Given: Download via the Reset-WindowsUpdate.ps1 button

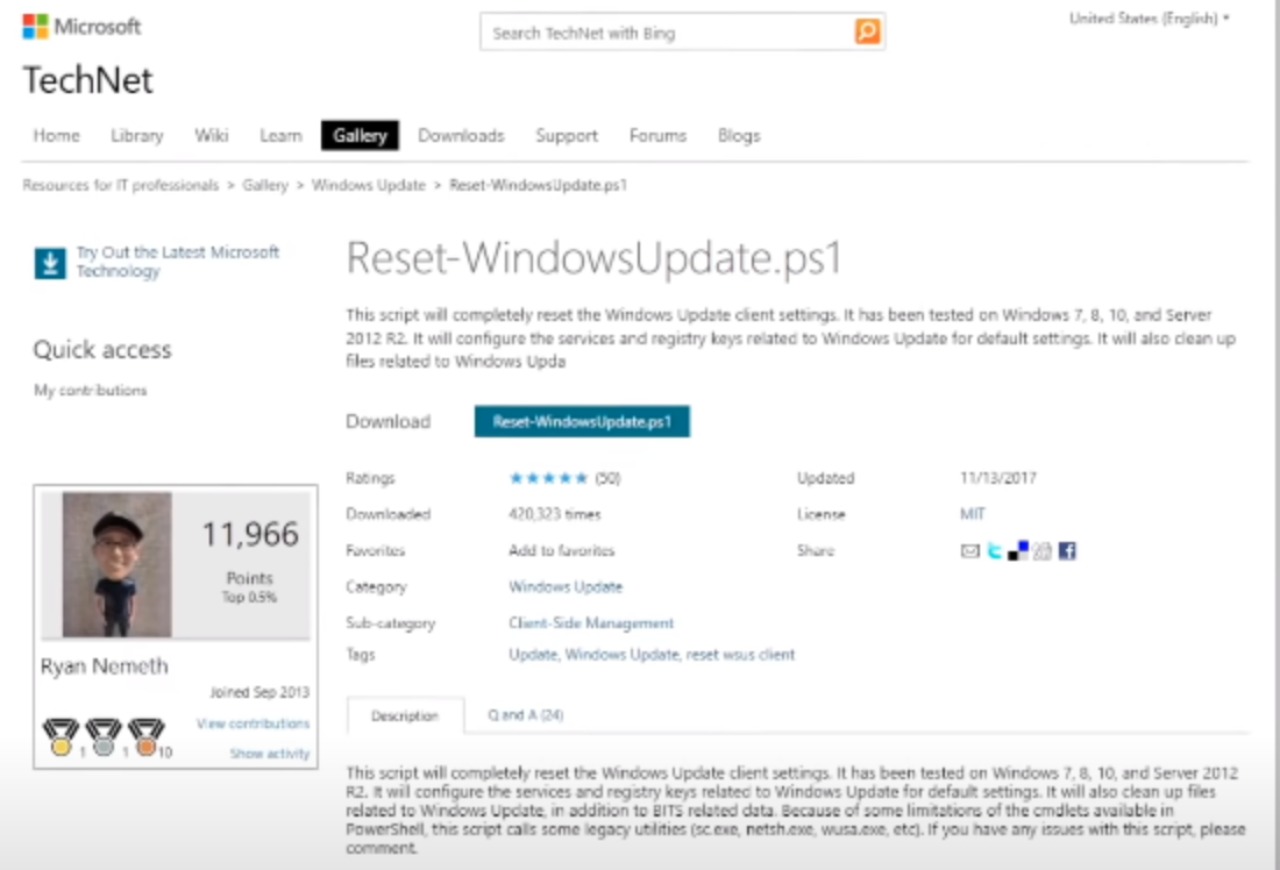Looking at the screenshot, I should [x=582, y=421].
